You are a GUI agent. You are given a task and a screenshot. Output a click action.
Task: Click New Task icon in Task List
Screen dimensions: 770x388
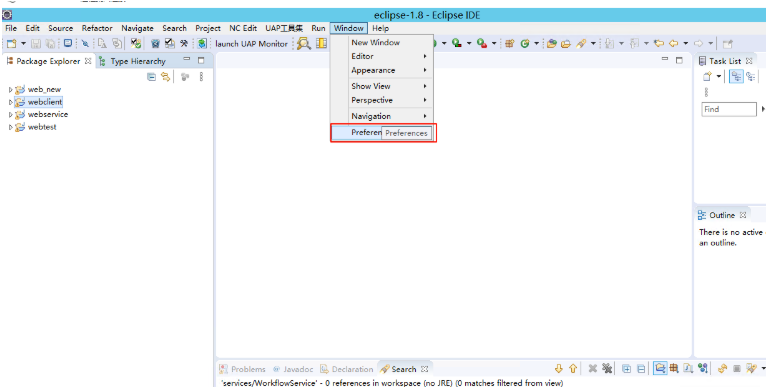tap(707, 77)
